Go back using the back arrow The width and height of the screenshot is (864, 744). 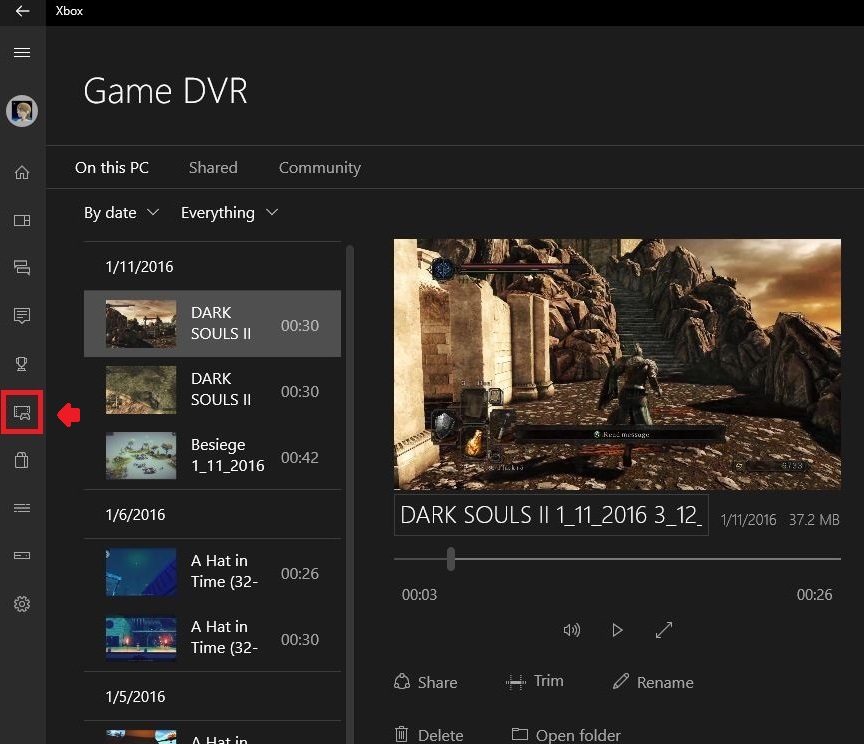pyautogui.click(x=23, y=11)
